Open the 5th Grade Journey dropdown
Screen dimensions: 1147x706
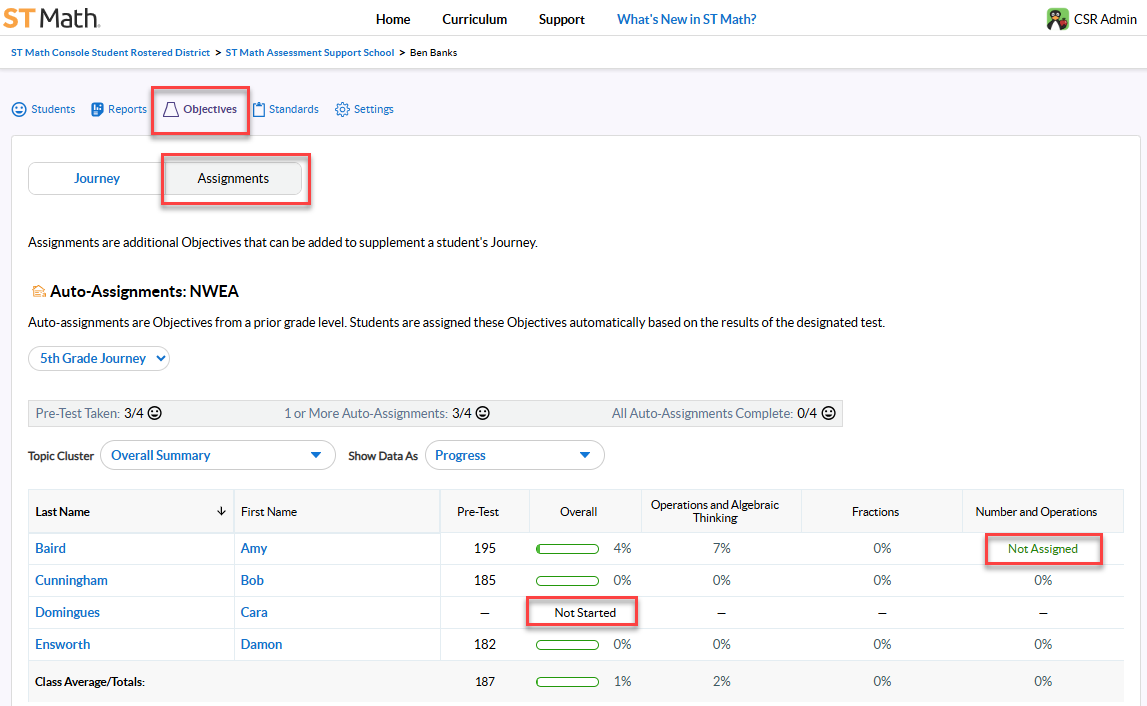[x=99, y=358]
